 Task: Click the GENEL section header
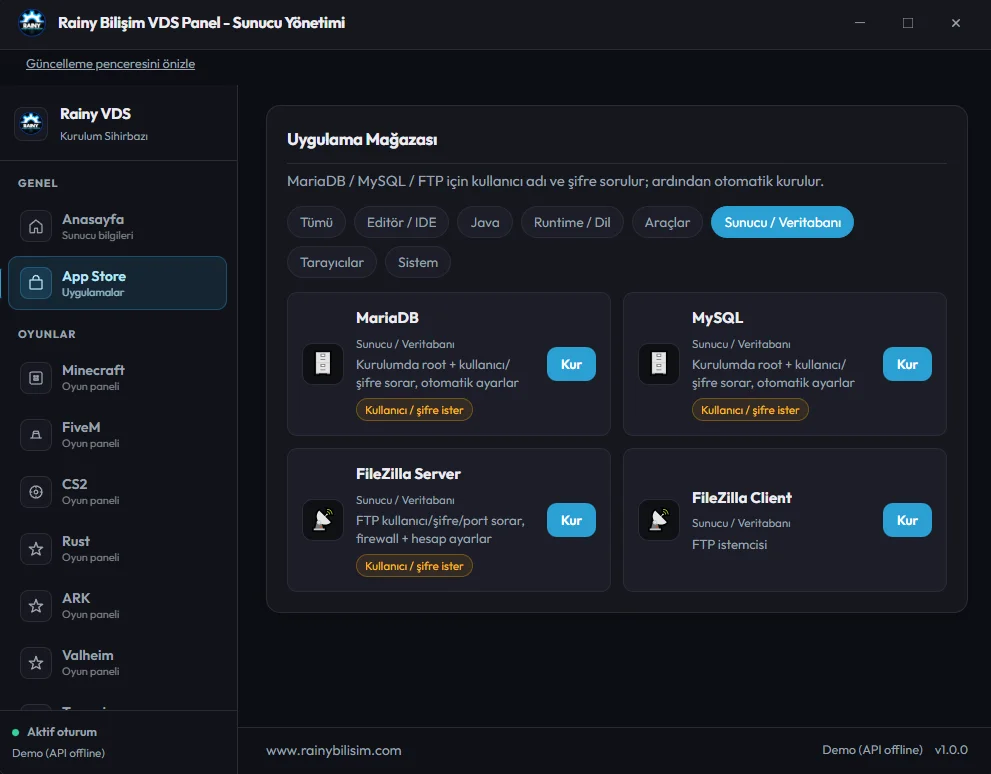38,183
